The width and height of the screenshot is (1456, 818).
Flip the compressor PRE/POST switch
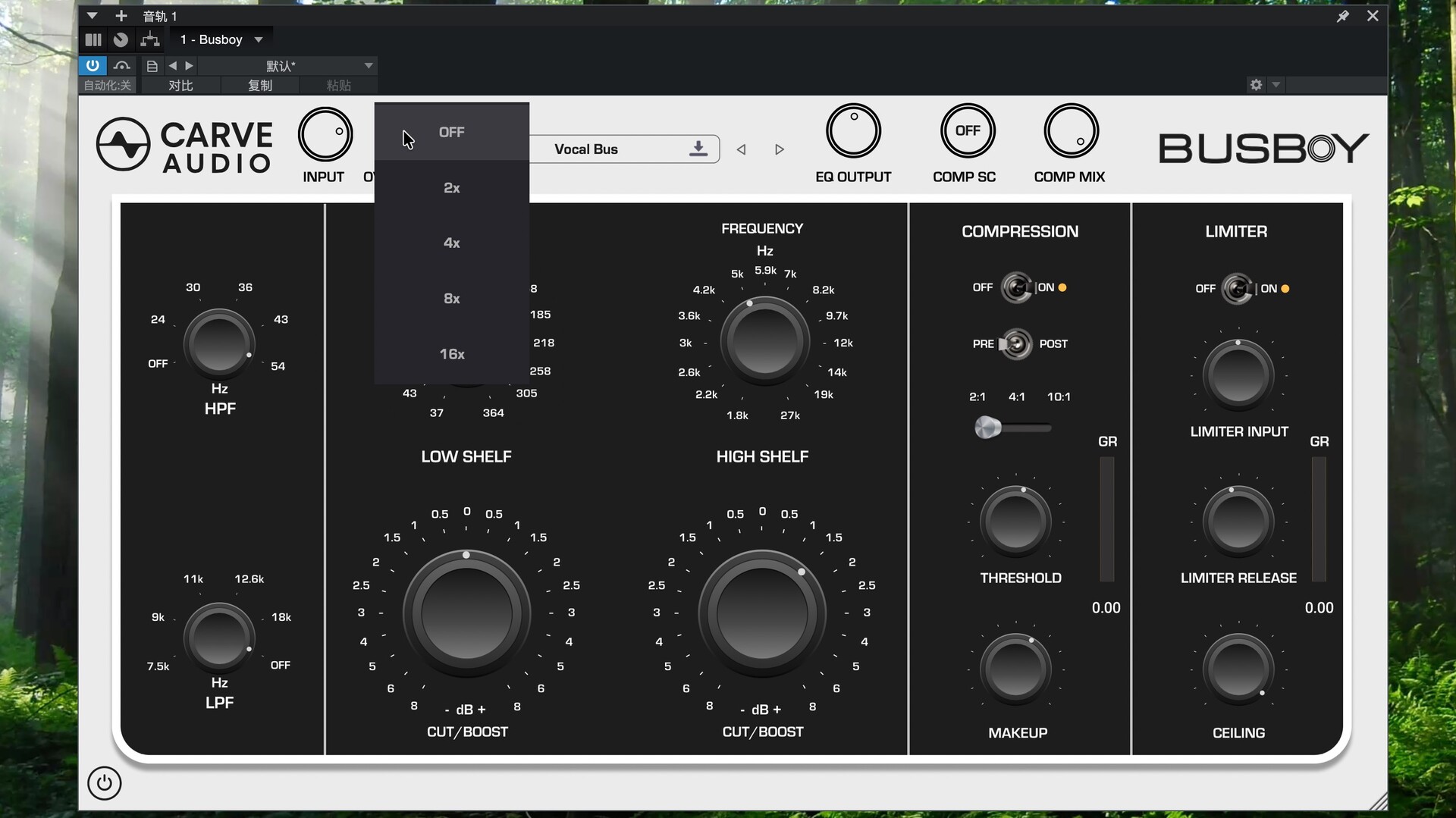click(x=1016, y=344)
